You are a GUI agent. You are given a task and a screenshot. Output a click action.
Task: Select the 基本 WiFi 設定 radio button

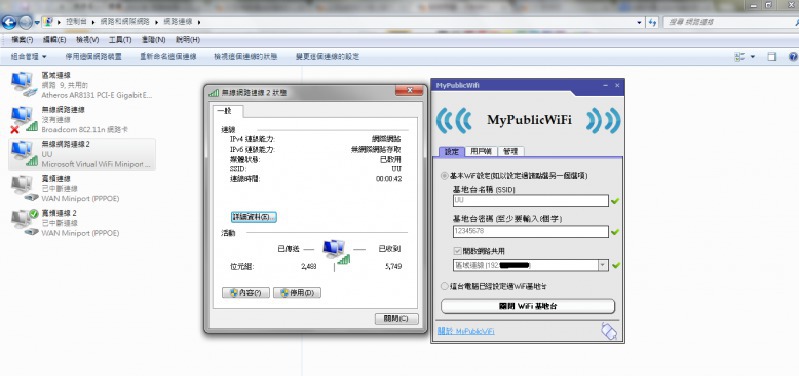coord(445,176)
